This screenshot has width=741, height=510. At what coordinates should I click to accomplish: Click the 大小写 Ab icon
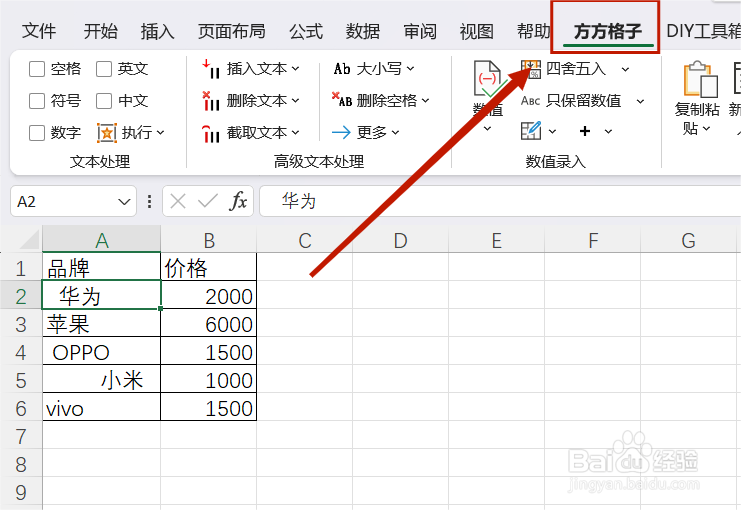click(x=342, y=69)
